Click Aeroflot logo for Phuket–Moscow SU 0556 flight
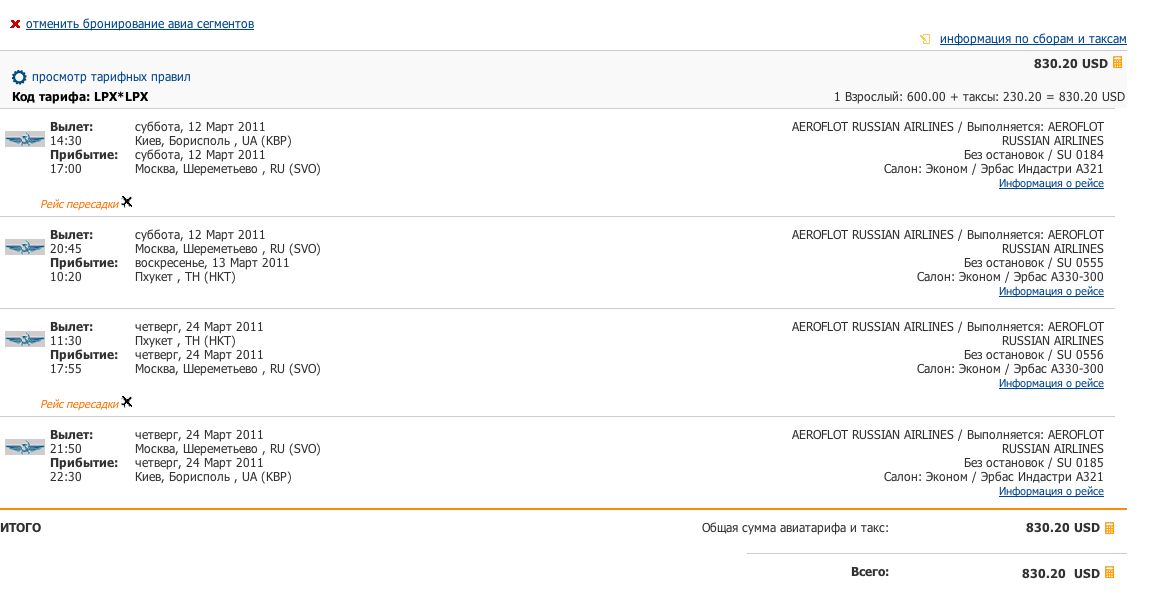Screen dimensions: 1156x610 25,340
